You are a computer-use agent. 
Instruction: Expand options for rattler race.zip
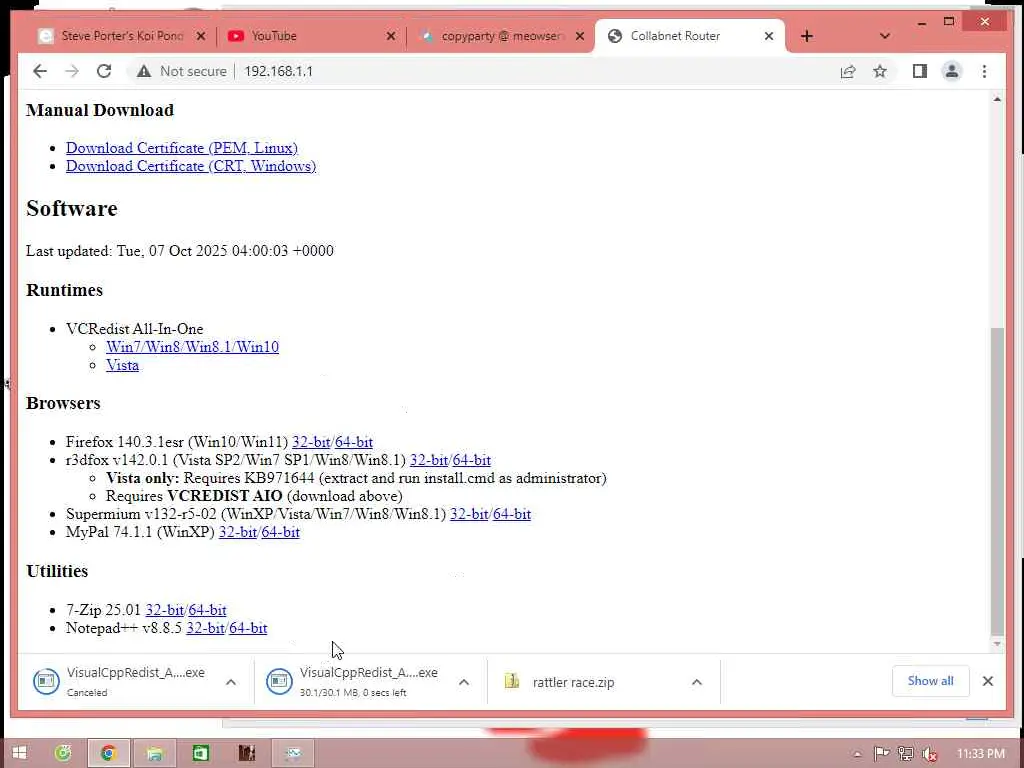click(x=697, y=682)
